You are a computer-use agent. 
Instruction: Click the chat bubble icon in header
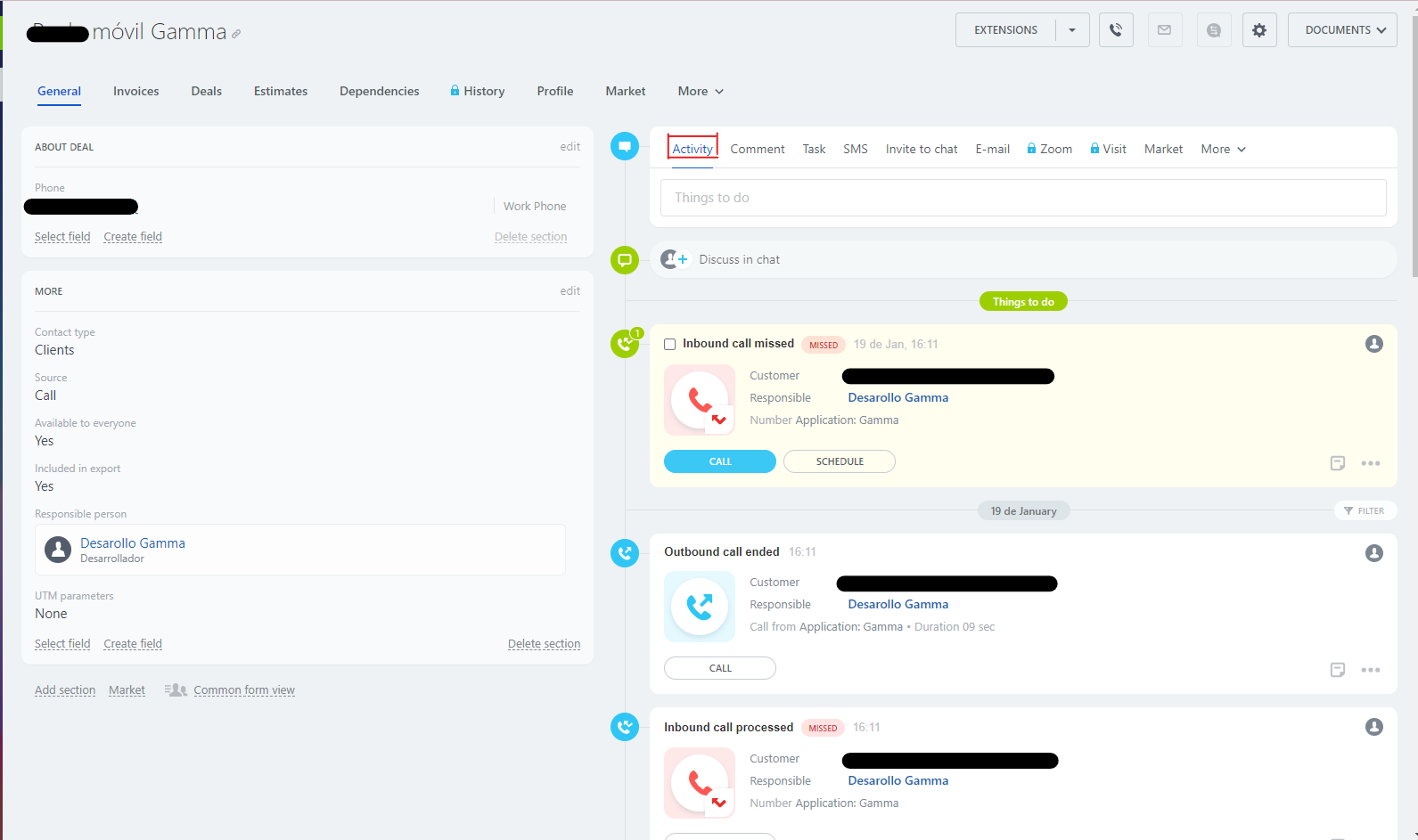tap(1213, 30)
